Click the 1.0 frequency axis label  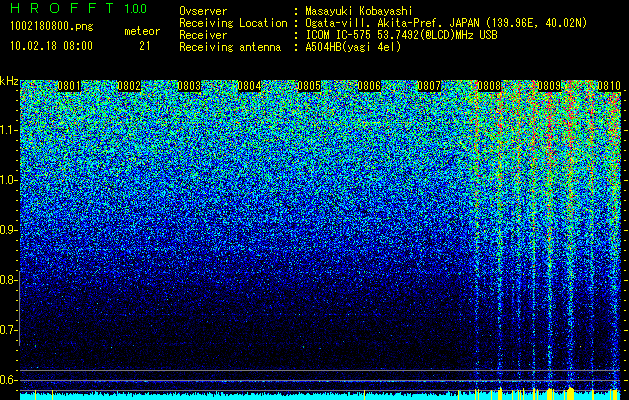click(8, 180)
